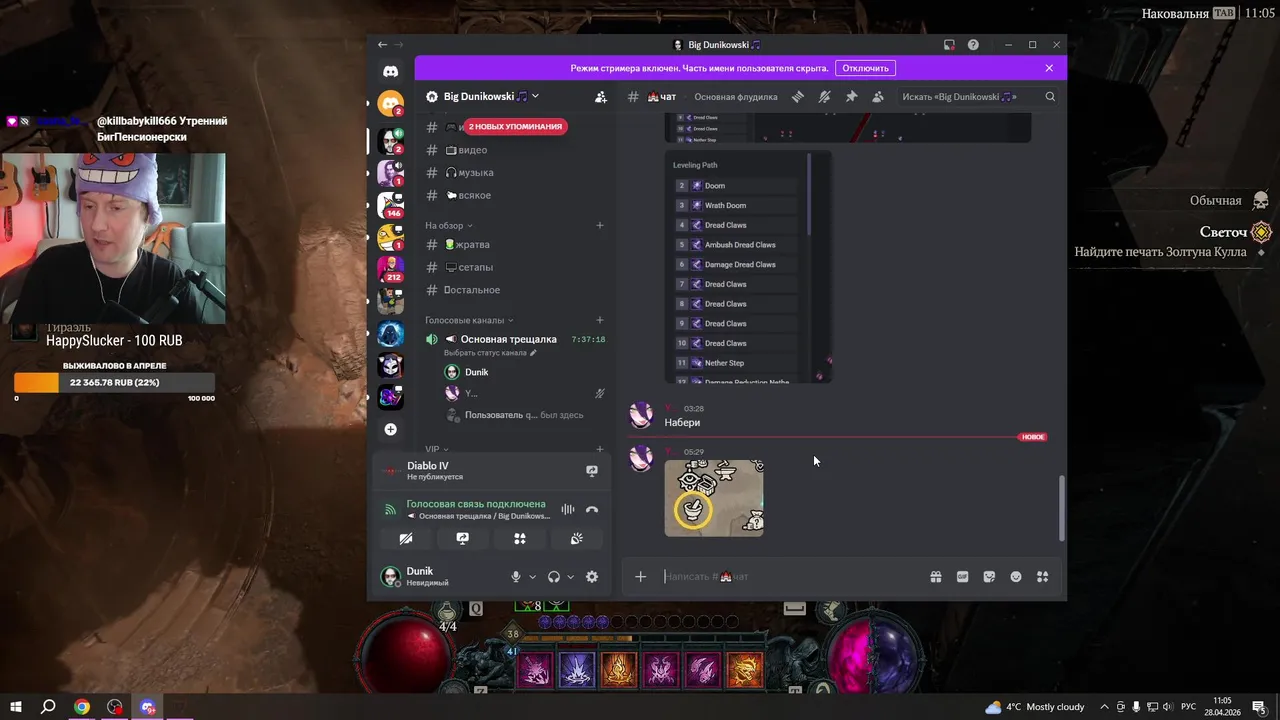This screenshot has height=720, width=1280.
Task: Open gift icon in message bar
Action: click(935, 577)
